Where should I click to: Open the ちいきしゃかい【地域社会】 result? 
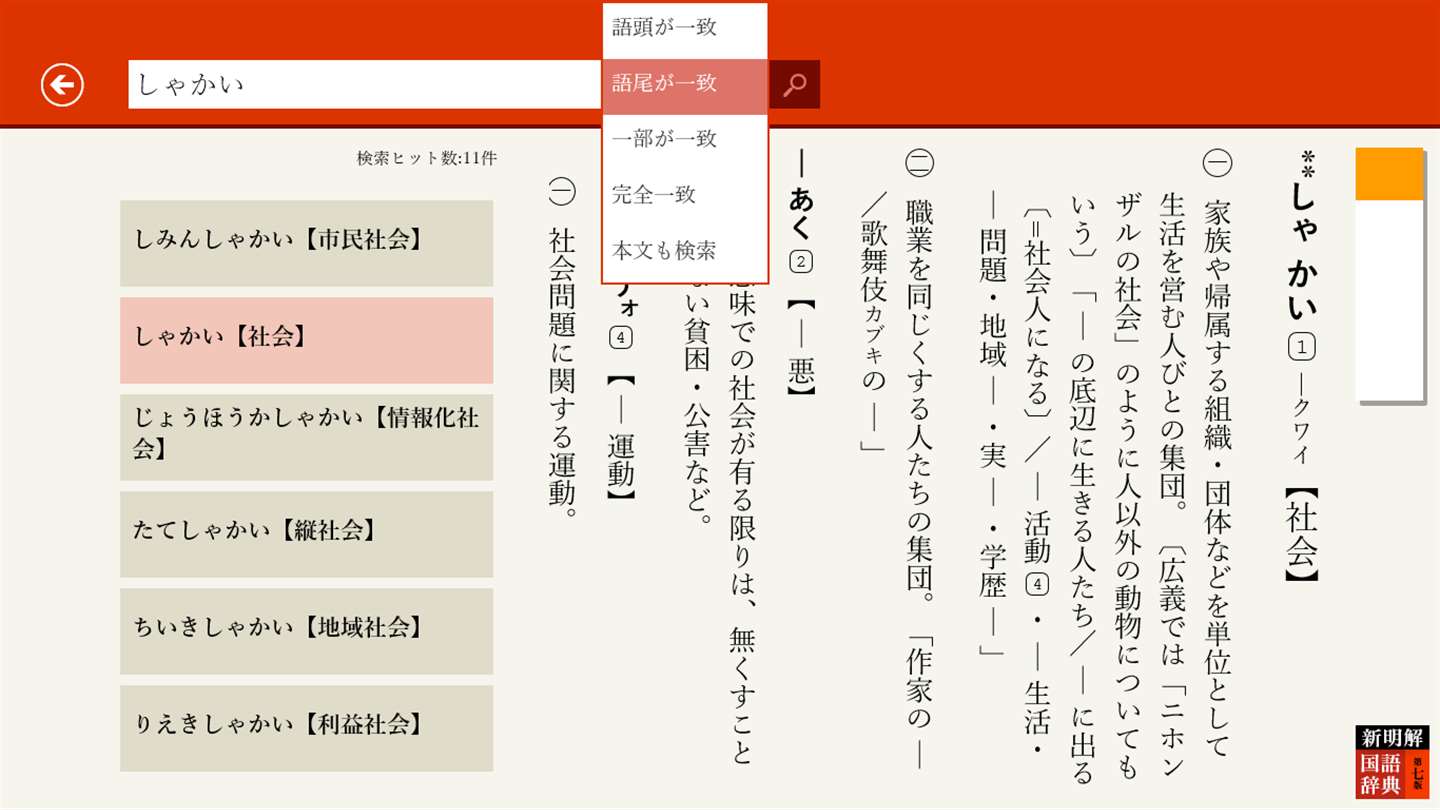coord(307,631)
